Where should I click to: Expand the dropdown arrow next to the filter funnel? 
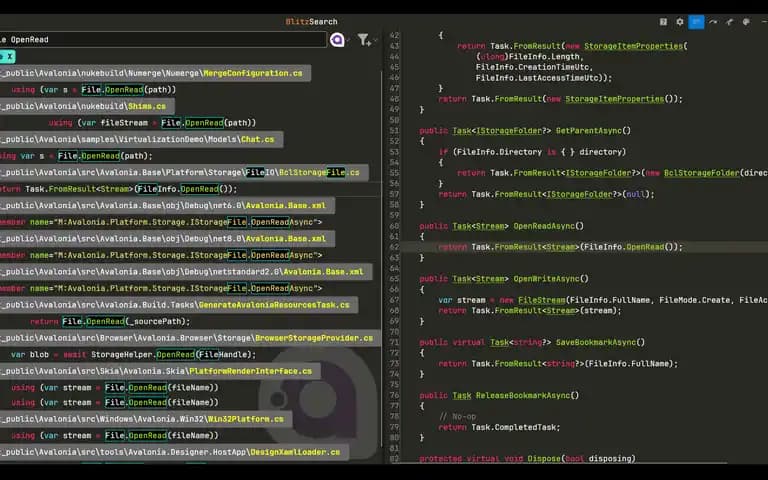pyautogui.click(x=376, y=40)
